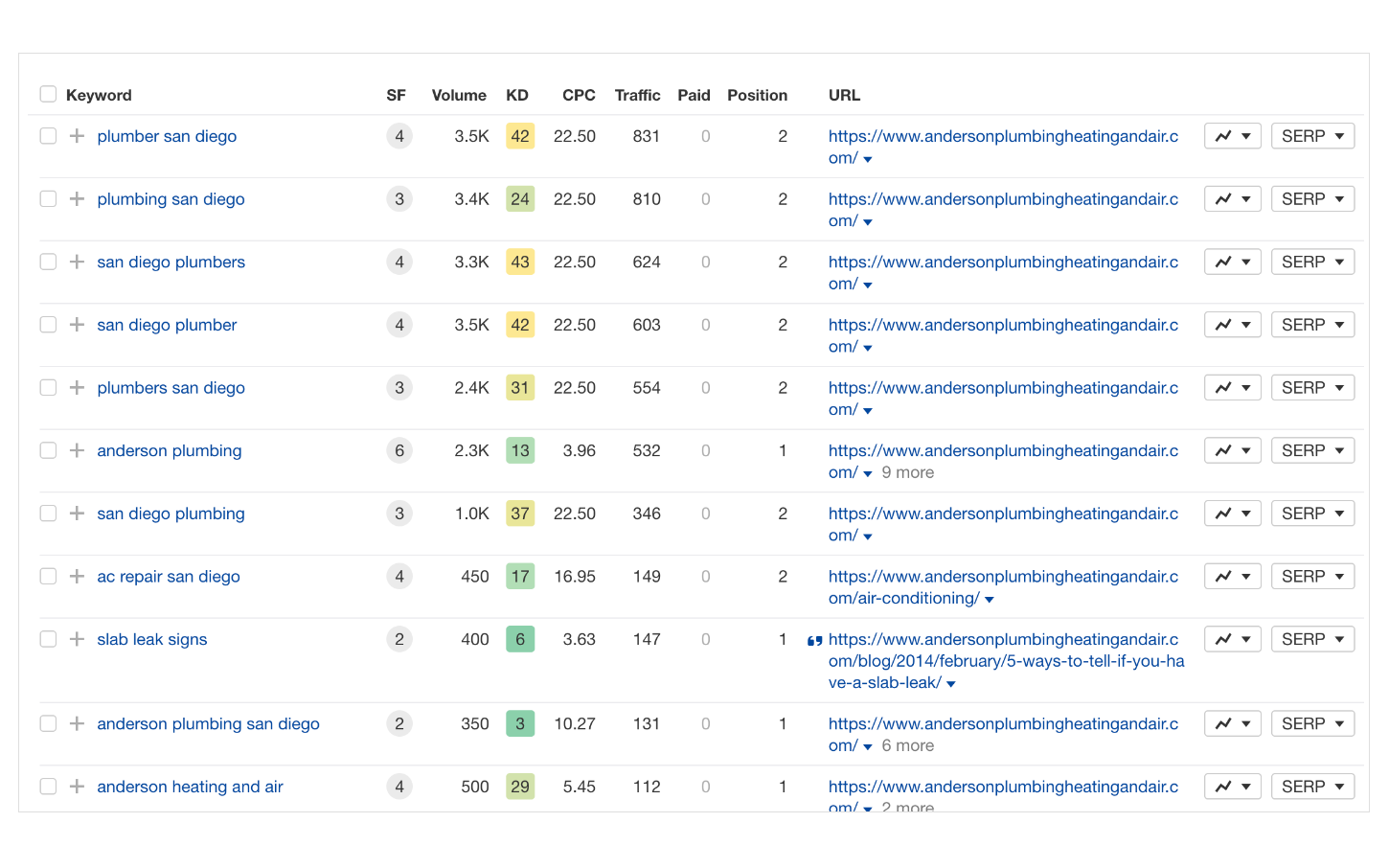Screen dimensions: 1389x868
Task: Open keyword link plumber san diego
Action: [167, 136]
